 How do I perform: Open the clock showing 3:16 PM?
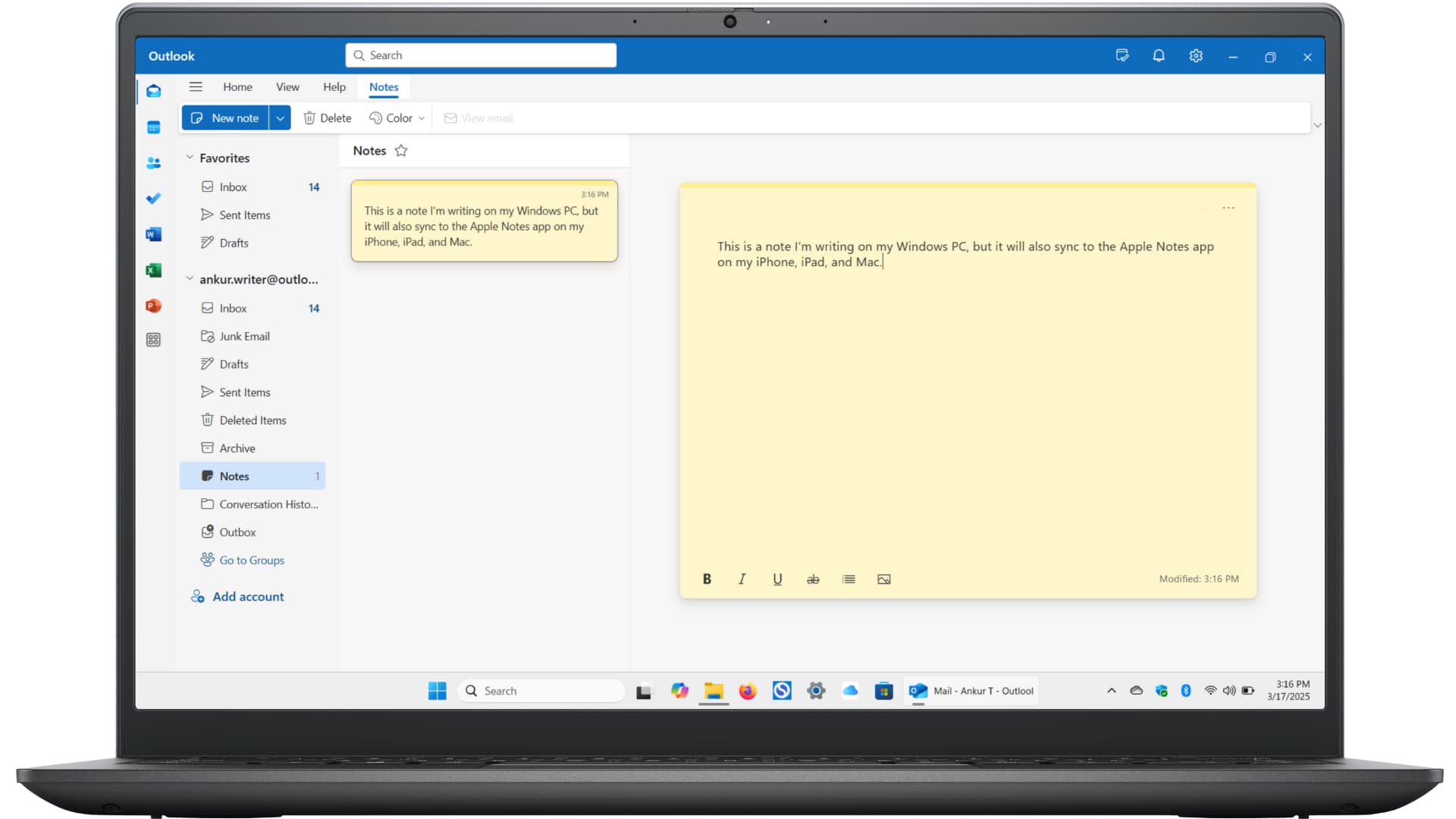1288,690
